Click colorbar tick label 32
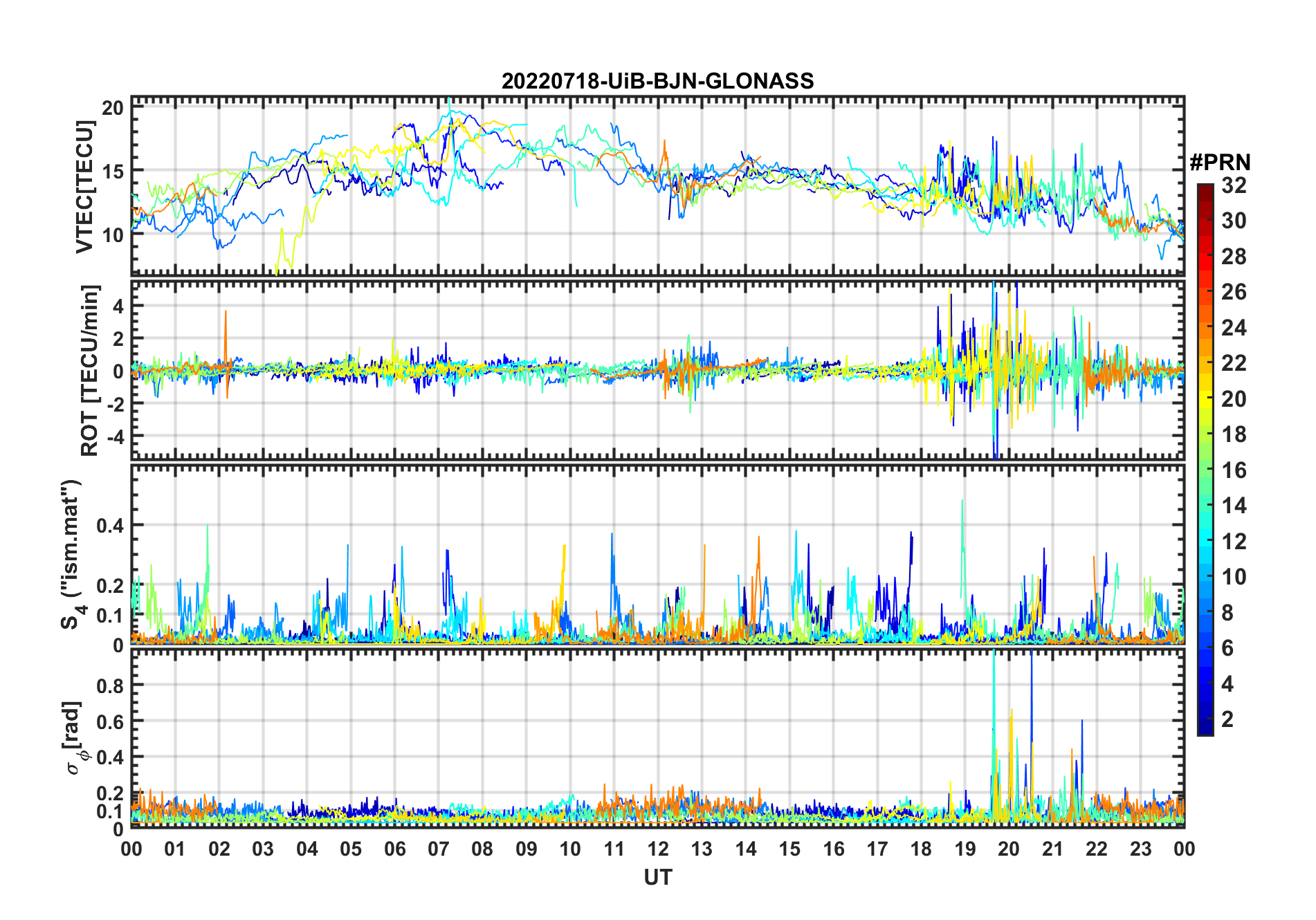The image size is (1316, 920). click(1234, 185)
